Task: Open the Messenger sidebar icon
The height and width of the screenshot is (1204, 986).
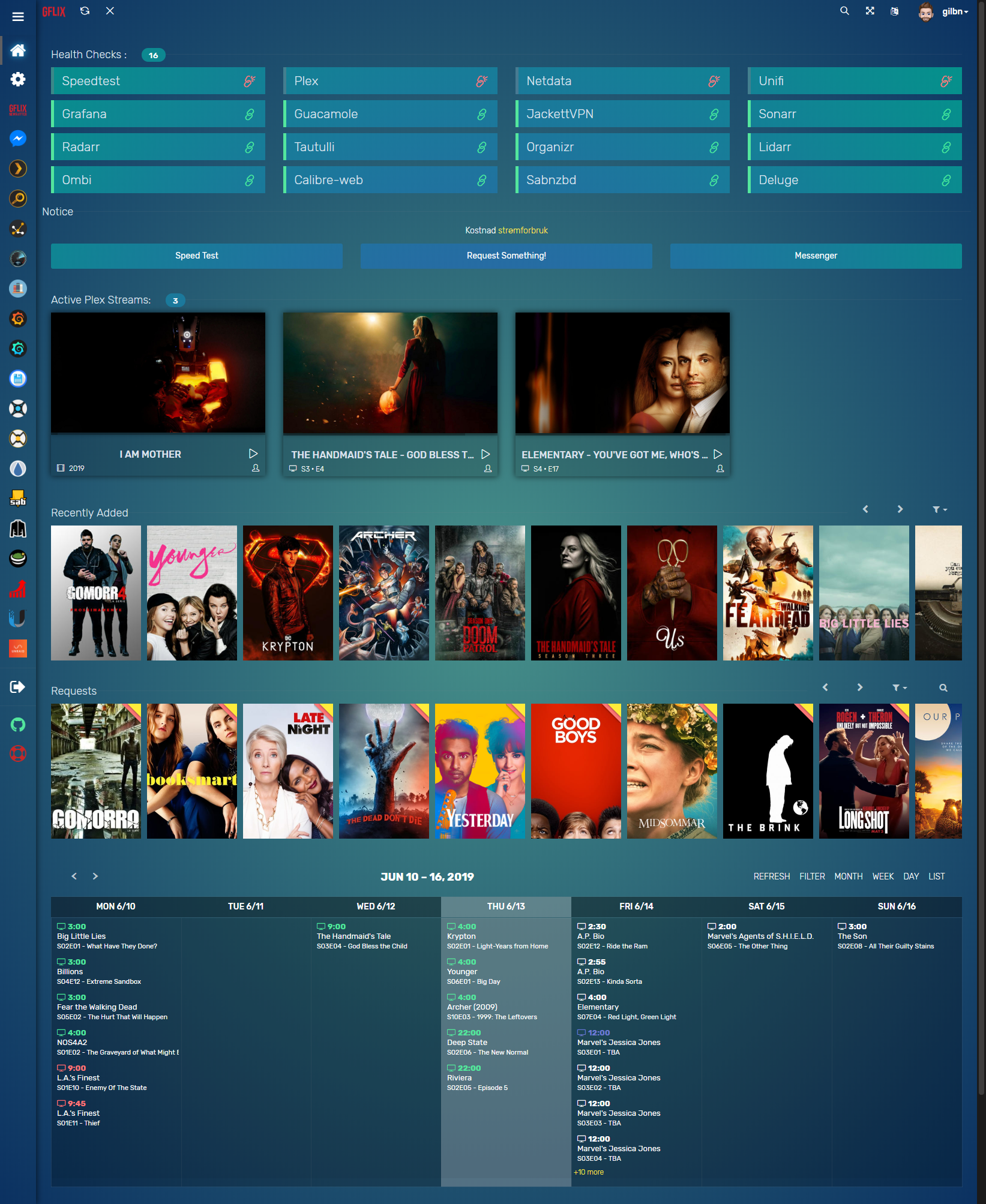Action: coord(18,139)
